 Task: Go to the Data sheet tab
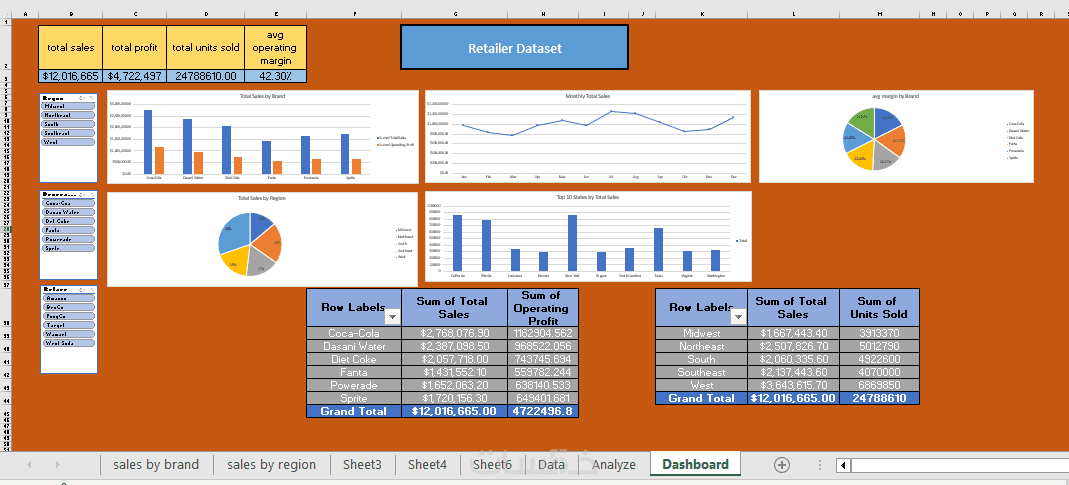(x=551, y=465)
